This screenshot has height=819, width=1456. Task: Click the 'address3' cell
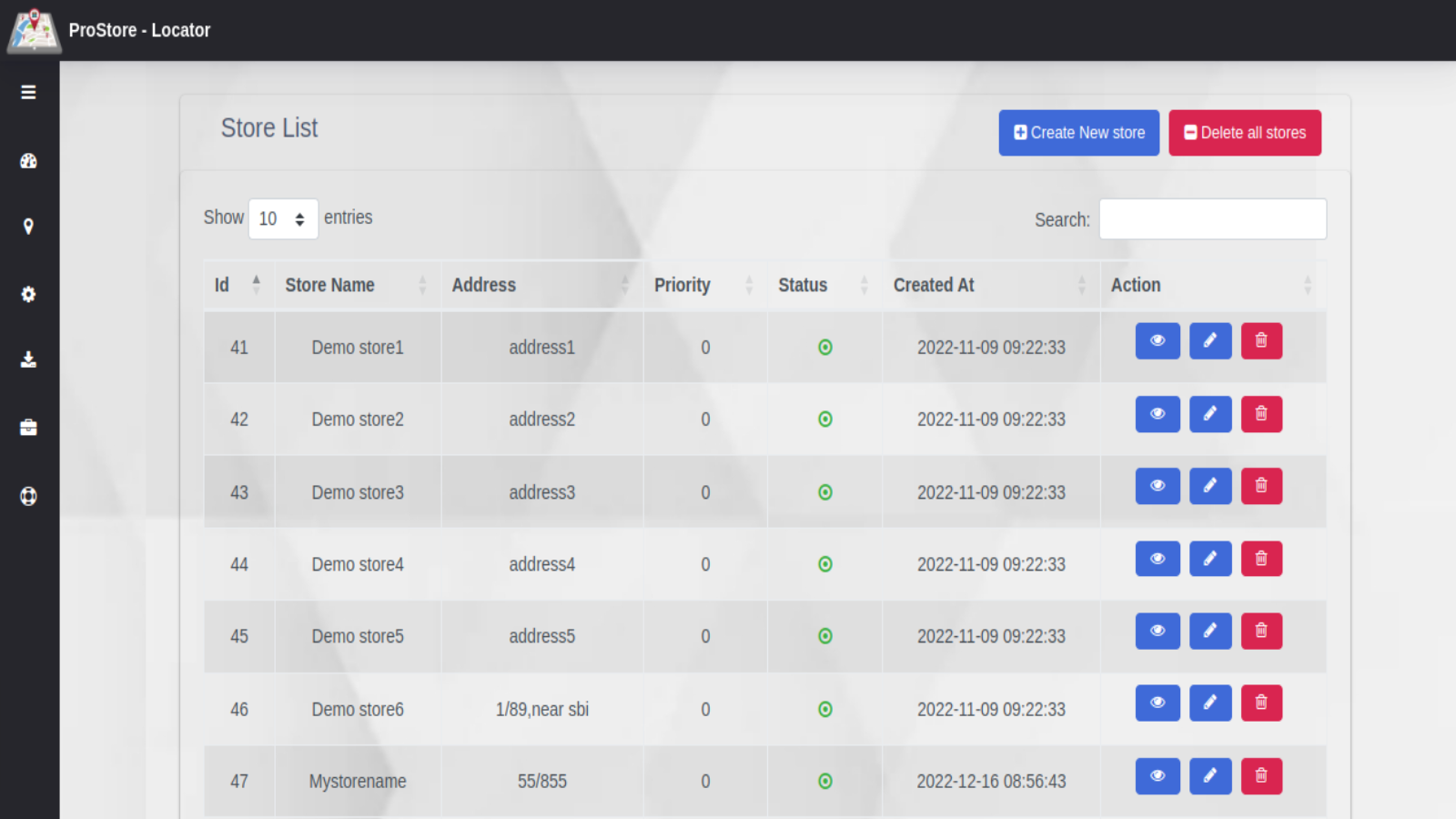542,492
